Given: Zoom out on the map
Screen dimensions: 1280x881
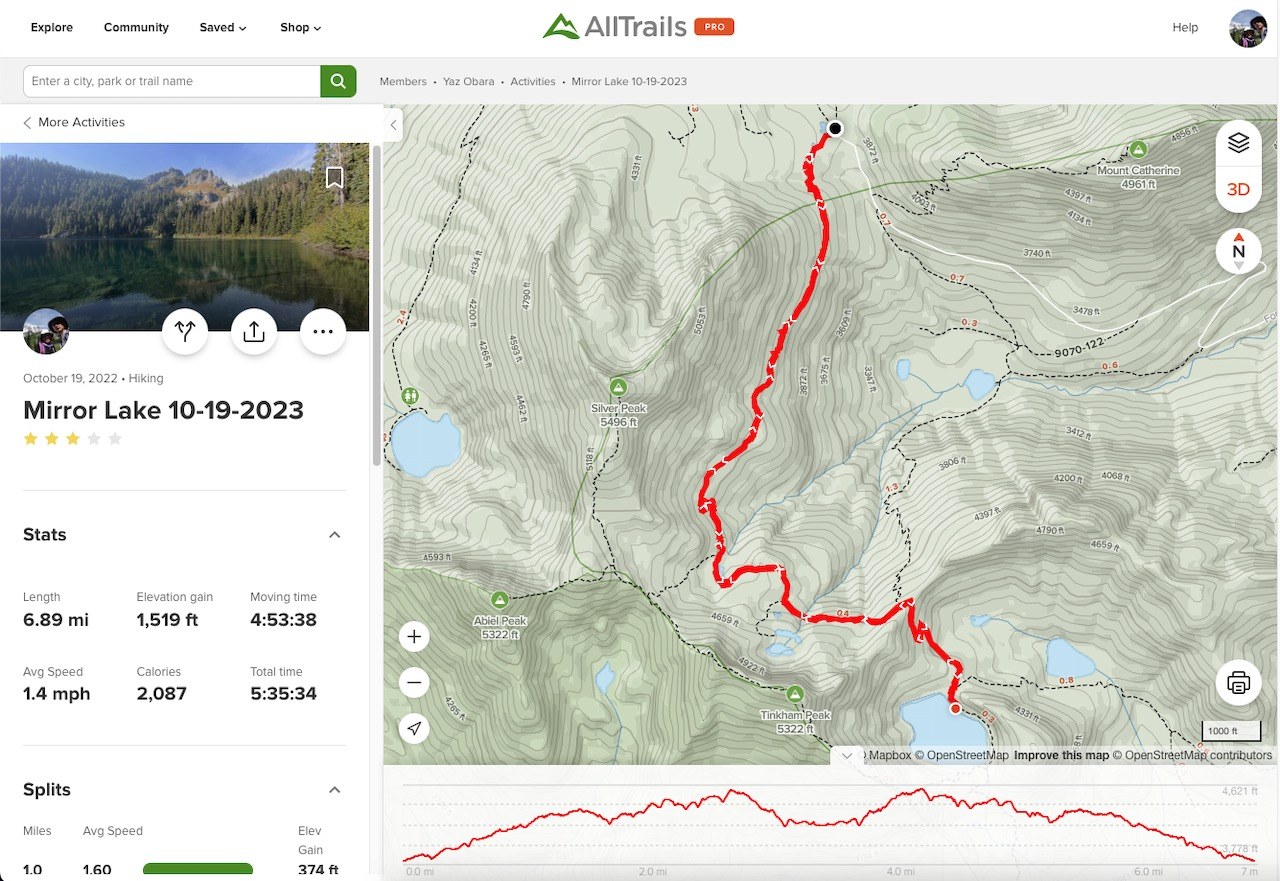Looking at the screenshot, I should coord(415,683).
